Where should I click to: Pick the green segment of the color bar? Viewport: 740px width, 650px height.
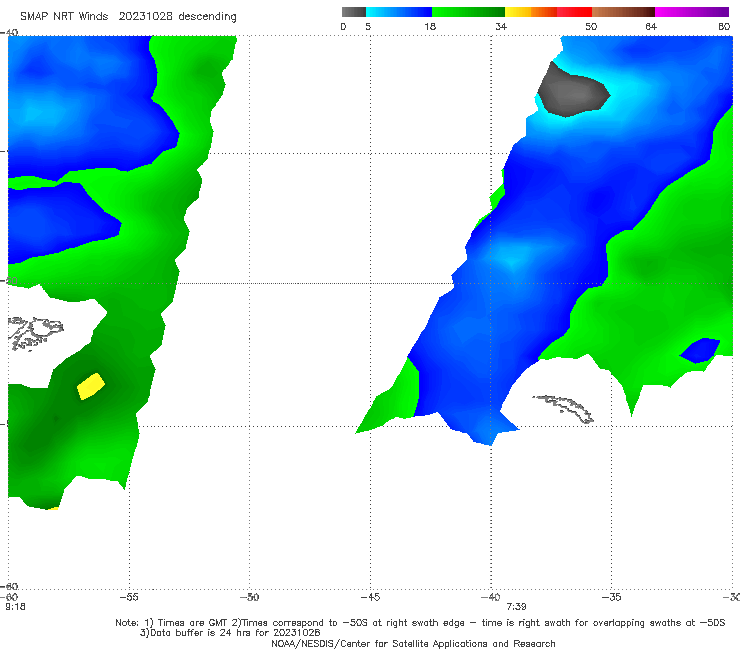click(x=468, y=12)
